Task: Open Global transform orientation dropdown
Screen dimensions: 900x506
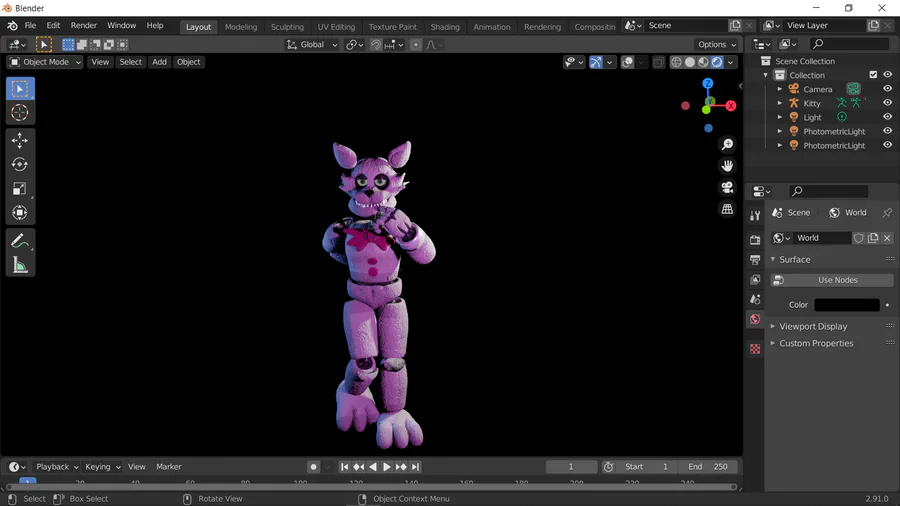Action: coord(312,45)
